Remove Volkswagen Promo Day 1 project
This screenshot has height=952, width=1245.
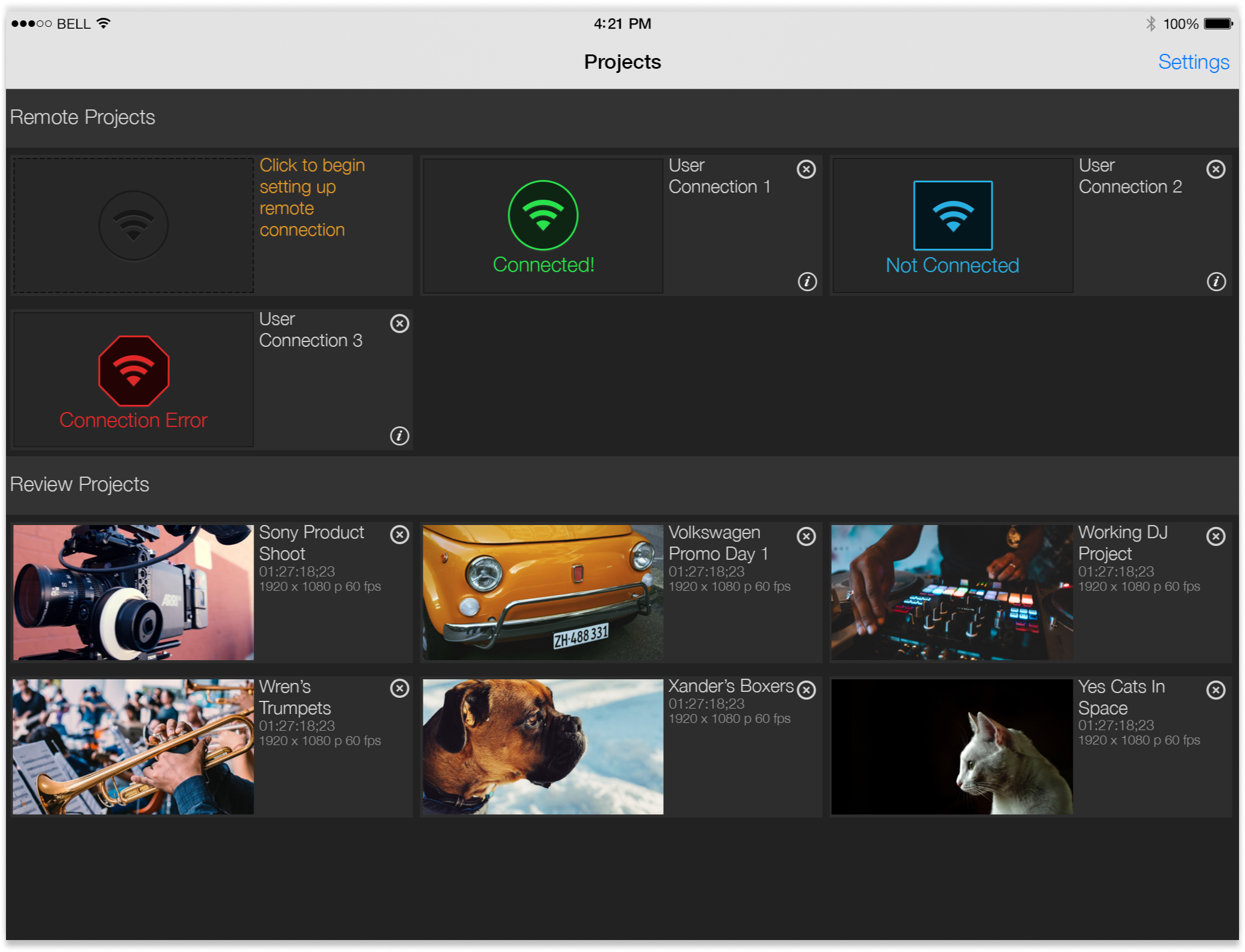click(806, 536)
